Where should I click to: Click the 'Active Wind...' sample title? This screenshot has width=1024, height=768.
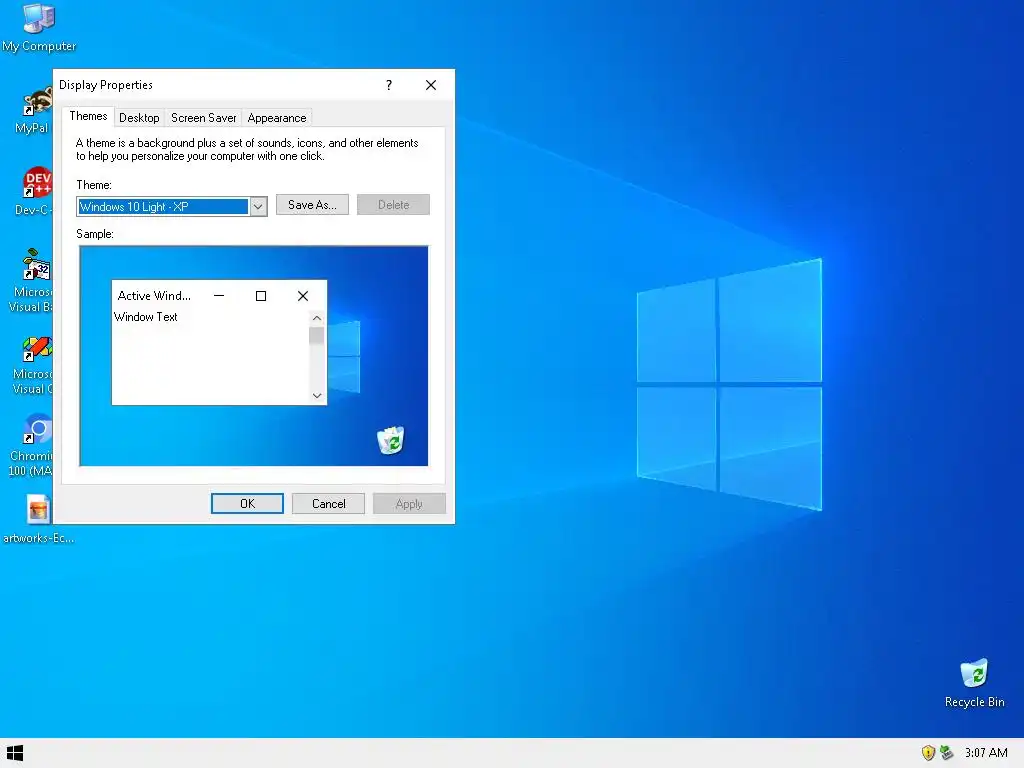coord(154,296)
